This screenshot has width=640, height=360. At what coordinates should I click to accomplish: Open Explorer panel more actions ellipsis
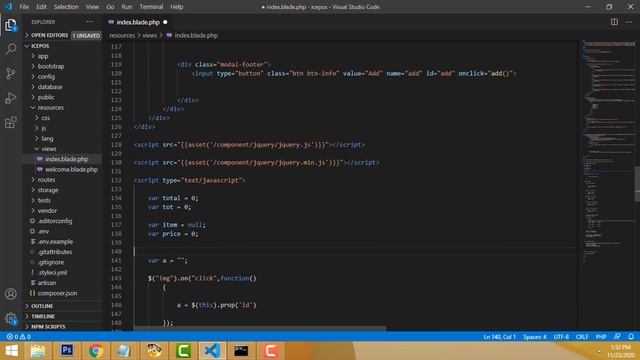click(x=90, y=22)
